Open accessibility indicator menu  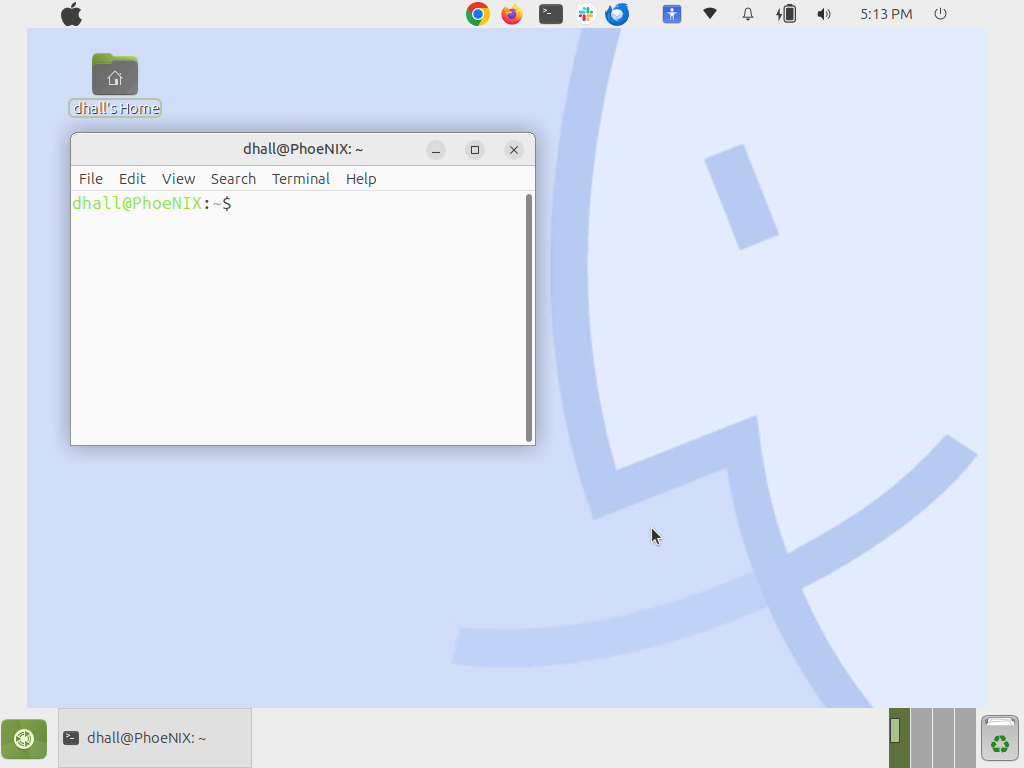coord(672,14)
